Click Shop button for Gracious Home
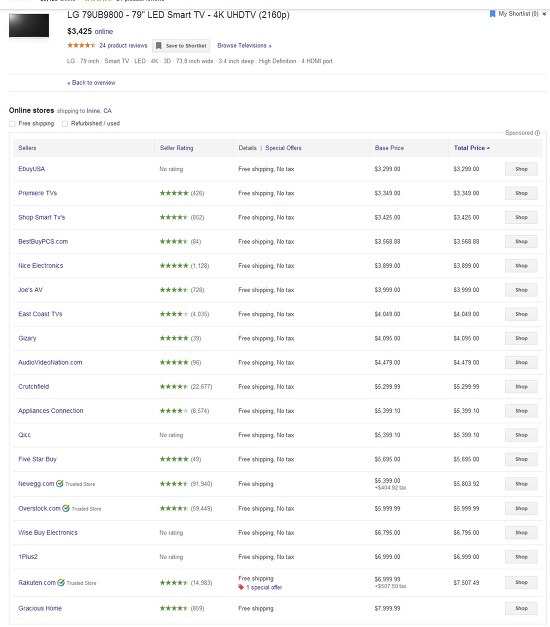This screenshot has width=550, height=627. pyautogui.click(x=521, y=609)
